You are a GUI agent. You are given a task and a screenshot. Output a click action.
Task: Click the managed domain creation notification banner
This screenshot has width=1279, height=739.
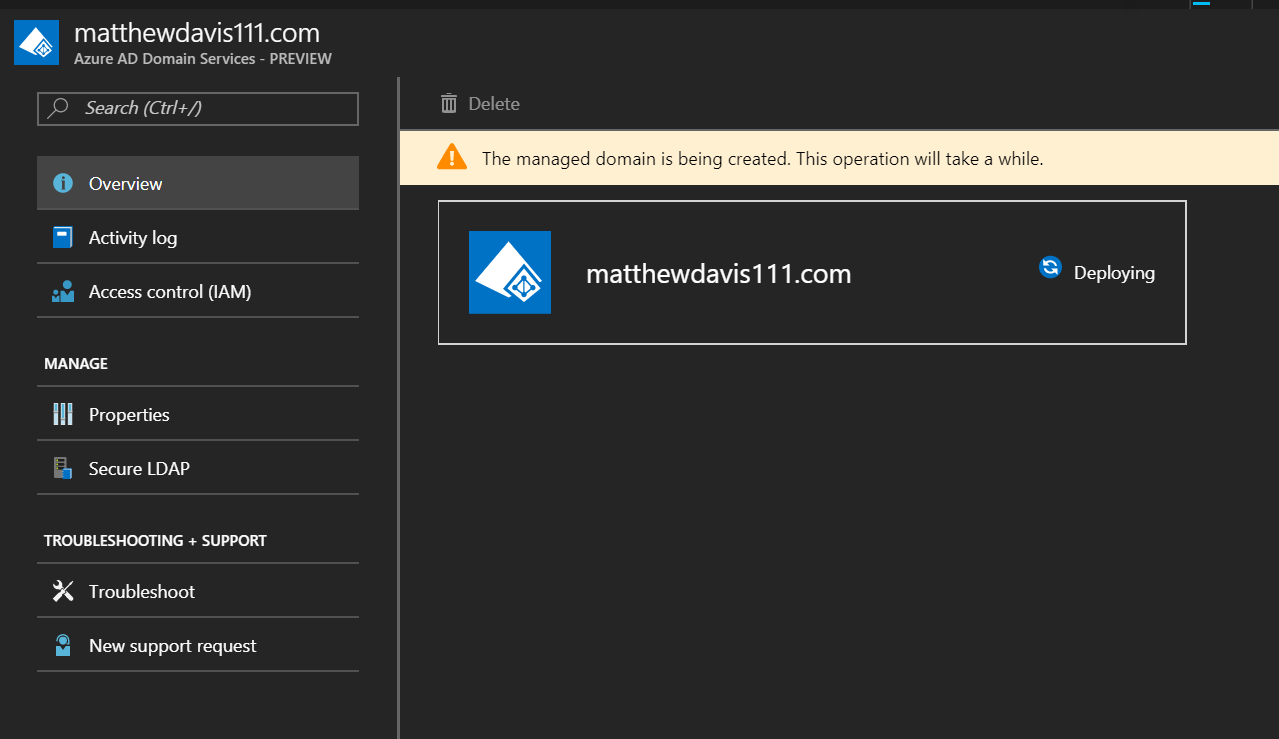[x=839, y=158]
